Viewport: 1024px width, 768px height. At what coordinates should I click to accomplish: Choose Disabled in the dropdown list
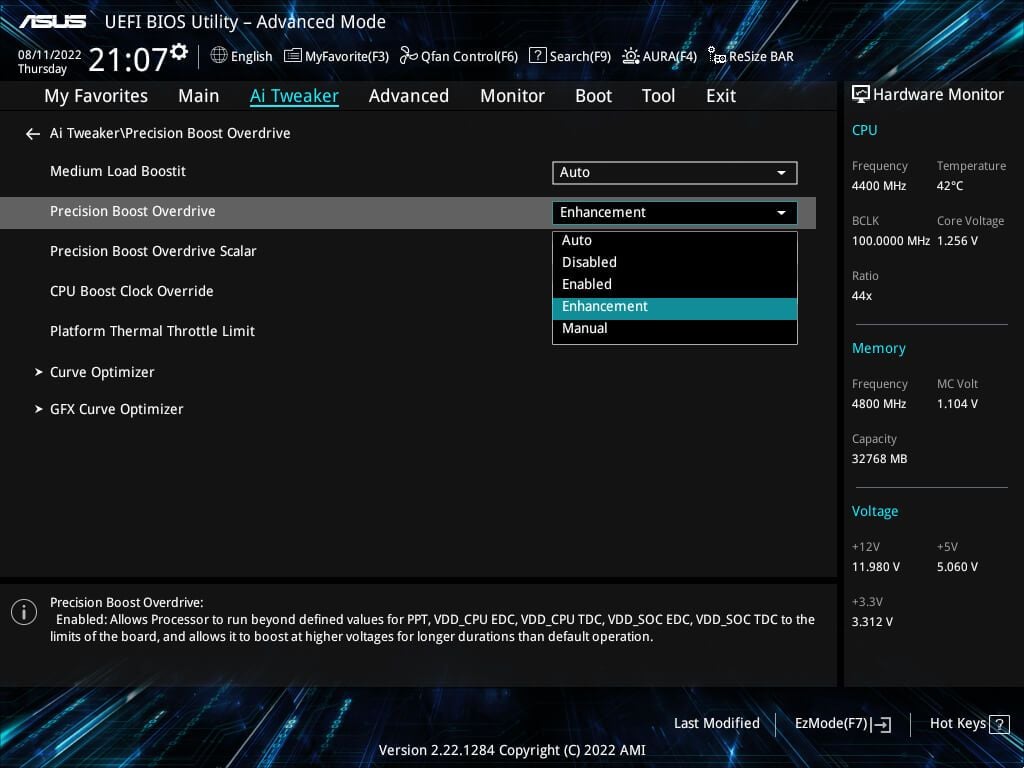pos(675,262)
